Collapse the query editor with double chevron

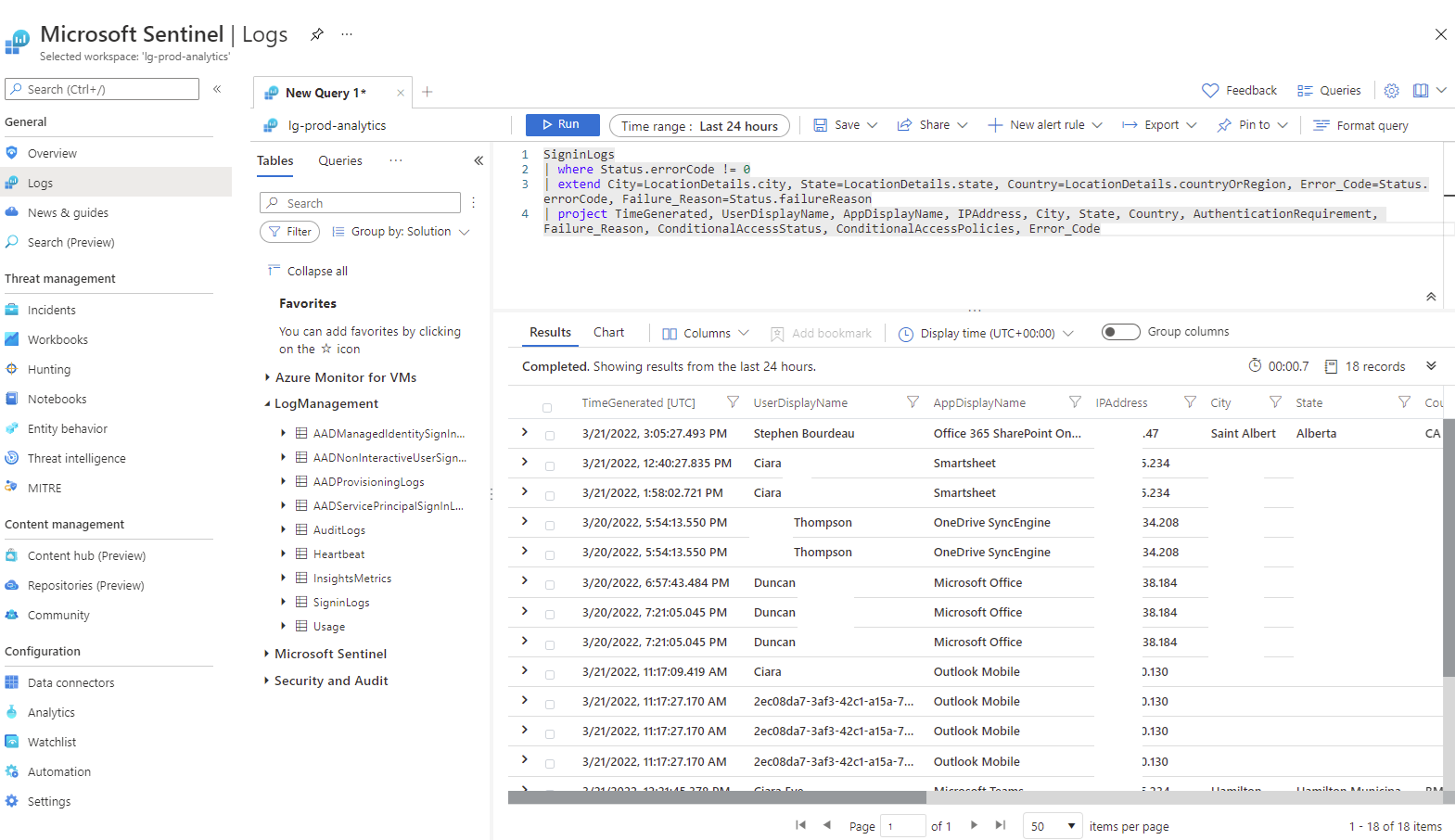pos(1431,297)
